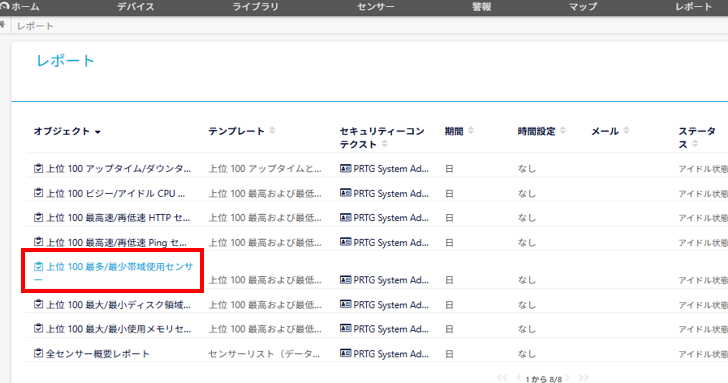This screenshot has width=728, height=383.
Task: Click template 上位 100 アップタイムと...
Action: click(x=265, y=169)
